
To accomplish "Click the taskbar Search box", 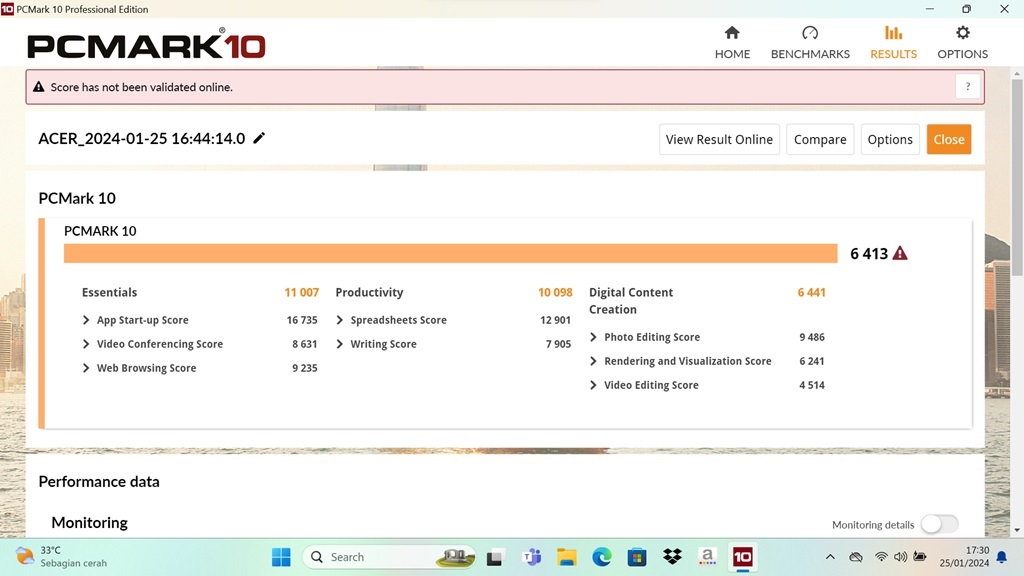I will pyautogui.click(x=389, y=557).
